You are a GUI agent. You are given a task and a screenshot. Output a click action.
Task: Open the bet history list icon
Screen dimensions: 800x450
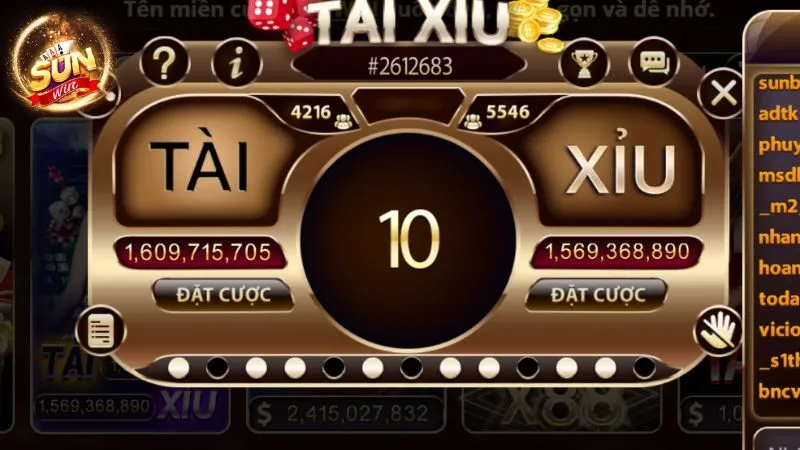[100, 331]
